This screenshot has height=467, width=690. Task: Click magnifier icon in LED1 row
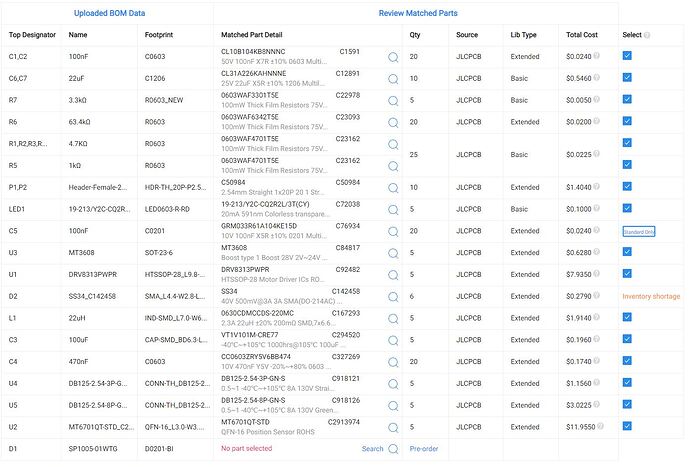click(393, 210)
